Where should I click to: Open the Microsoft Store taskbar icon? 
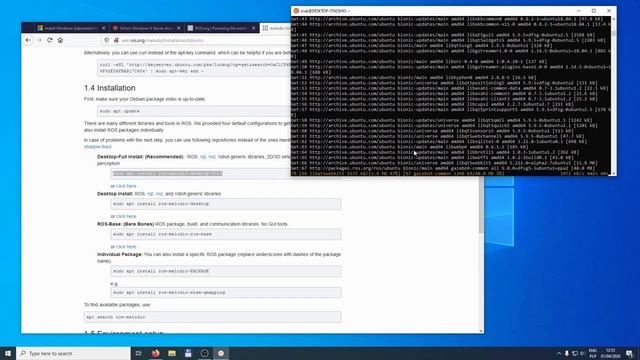[188, 353]
